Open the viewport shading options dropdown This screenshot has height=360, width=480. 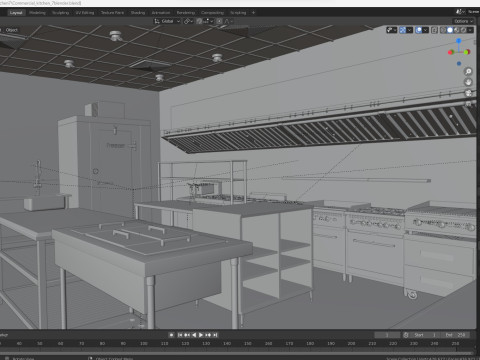coord(470,30)
